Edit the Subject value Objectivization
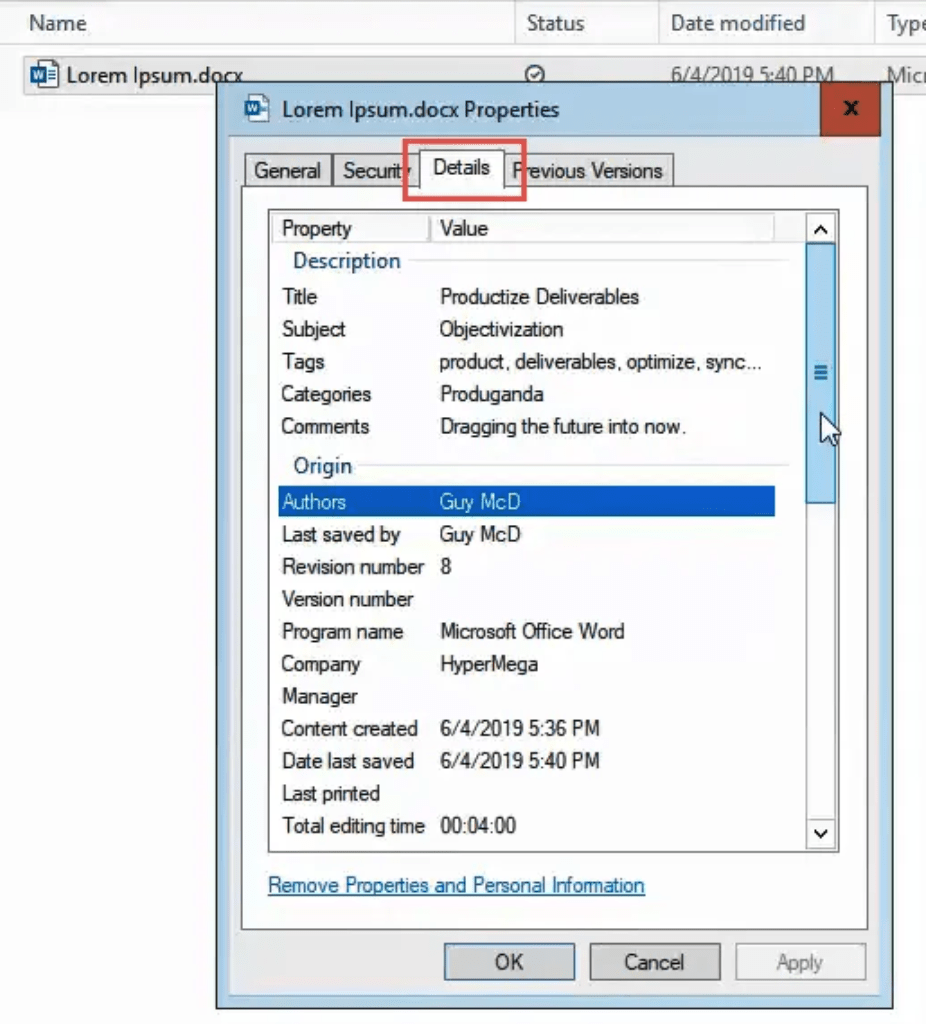Viewport: 930px width, 1024px height. 502,329
